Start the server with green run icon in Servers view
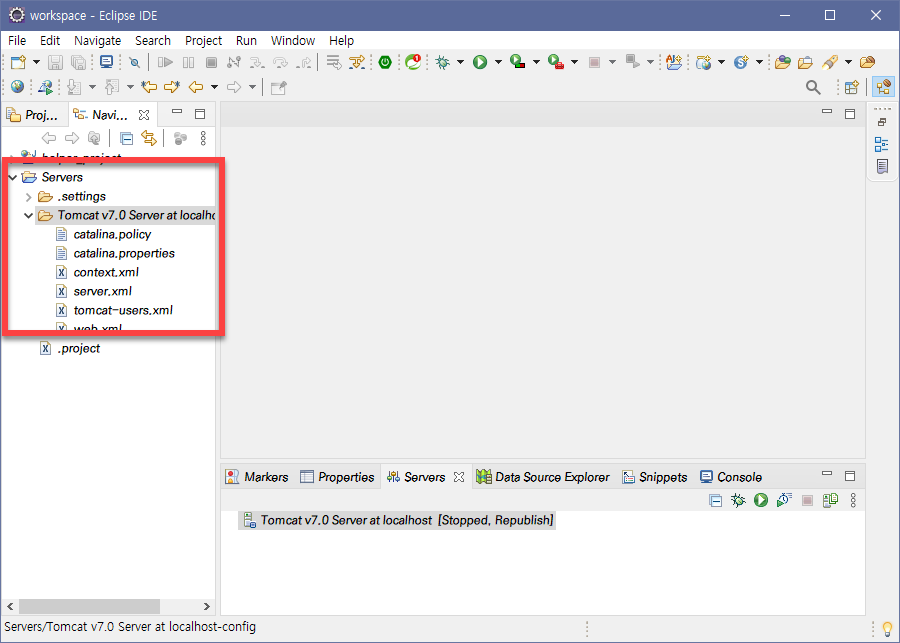The image size is (900, 643). 761,500
